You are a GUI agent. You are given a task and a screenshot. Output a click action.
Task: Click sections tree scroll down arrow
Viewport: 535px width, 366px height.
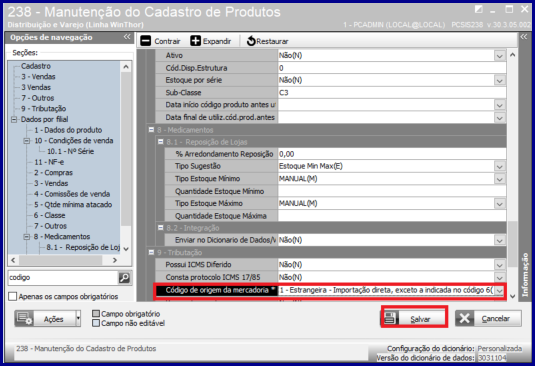pos(126,249)
